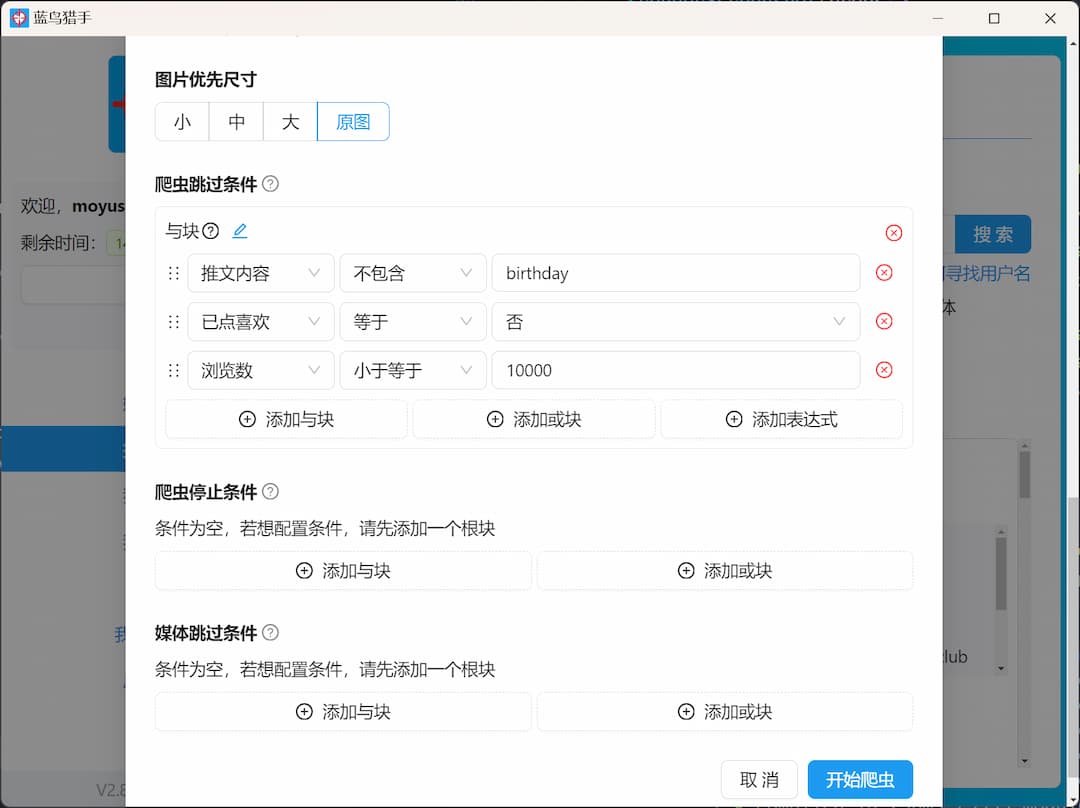The image size is (1080, 808).
Task: Select the 大 size tab
Action: [x=289, y=121]
